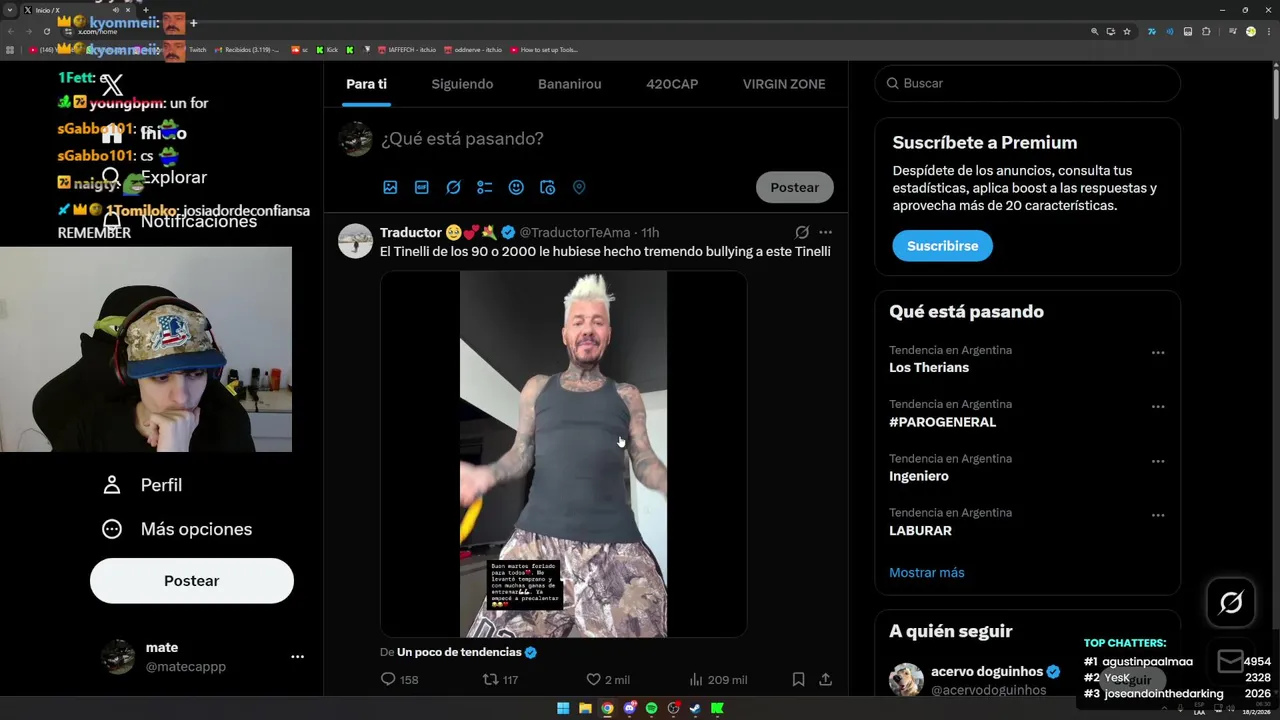
Task: Click Grok icon on Traductor tweet
Action: tap(802, 232)
